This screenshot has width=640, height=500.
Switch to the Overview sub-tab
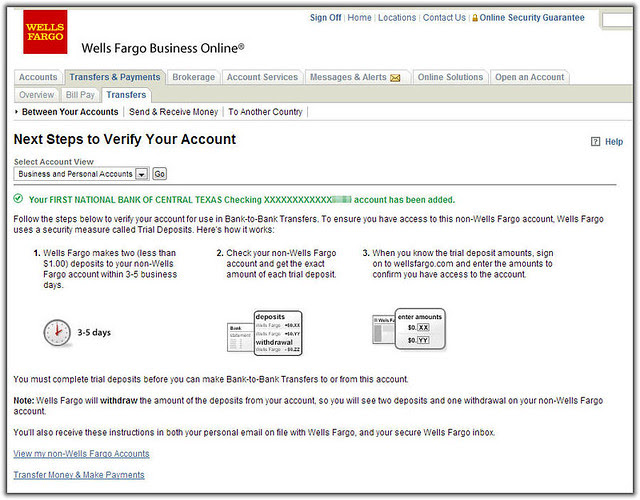click(37, 95)
